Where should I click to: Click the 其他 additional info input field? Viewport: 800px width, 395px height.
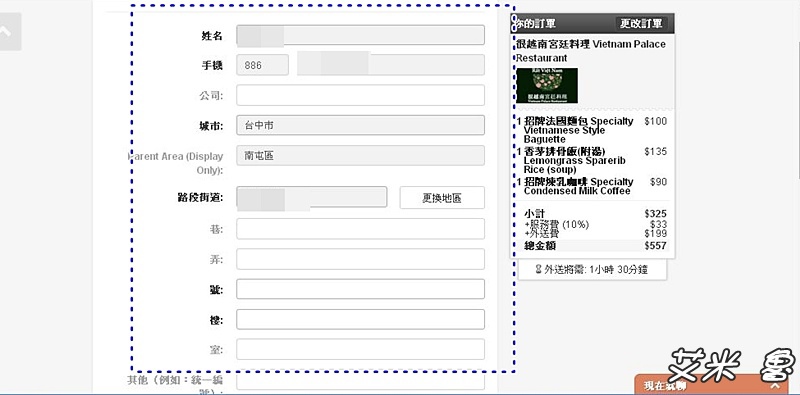(360, 381)
